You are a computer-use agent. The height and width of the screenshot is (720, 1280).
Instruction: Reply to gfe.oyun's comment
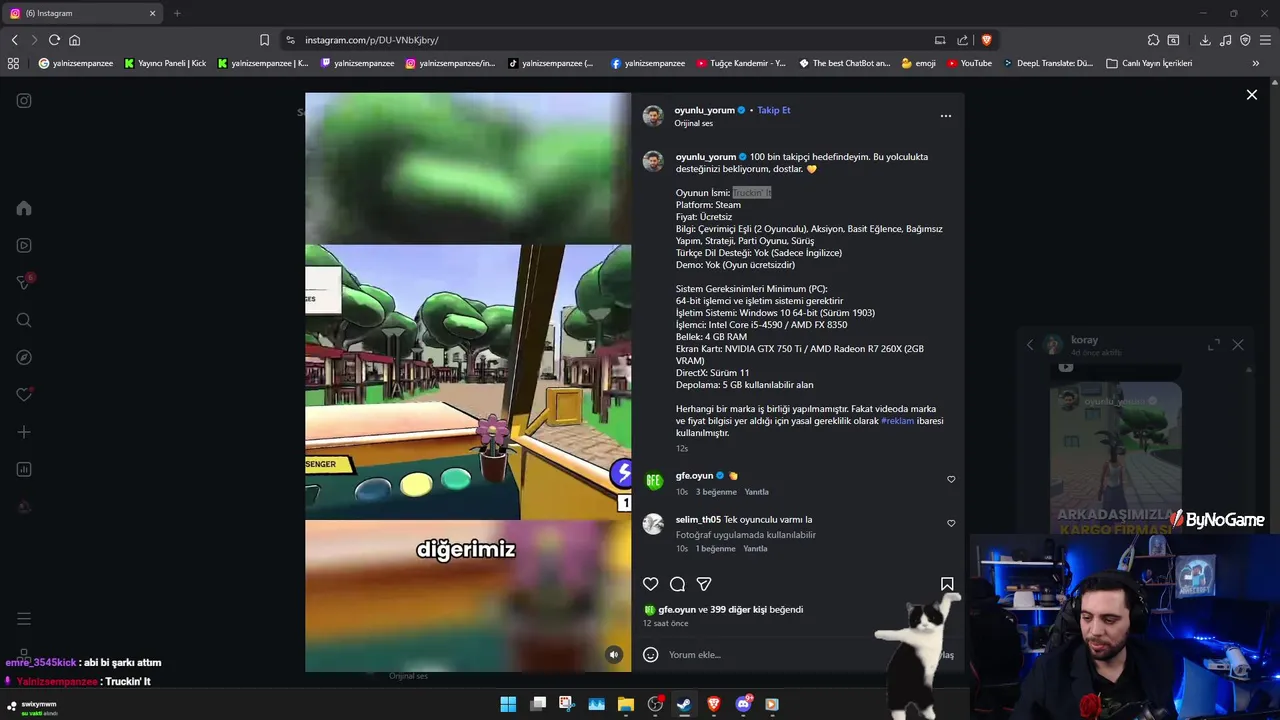(756, 492)
